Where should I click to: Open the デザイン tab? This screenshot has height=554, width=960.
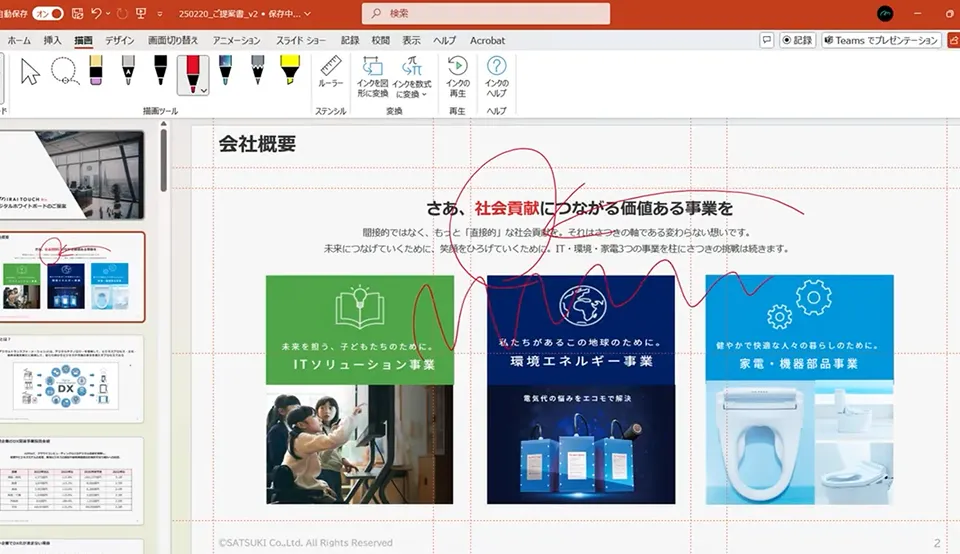tap(119, 40)
